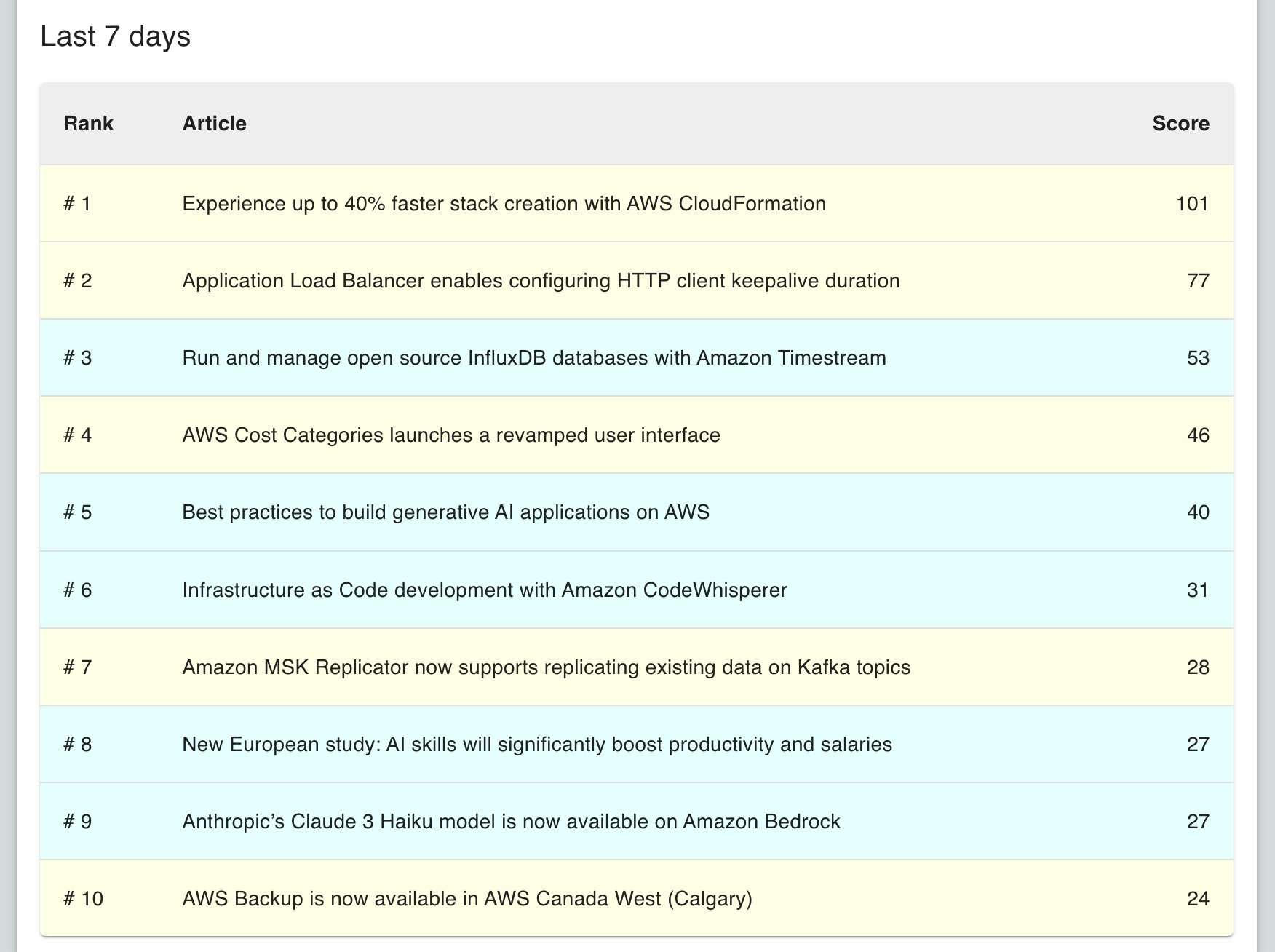
Task: Select the # 10 rank cell
Action: [83, 899]
